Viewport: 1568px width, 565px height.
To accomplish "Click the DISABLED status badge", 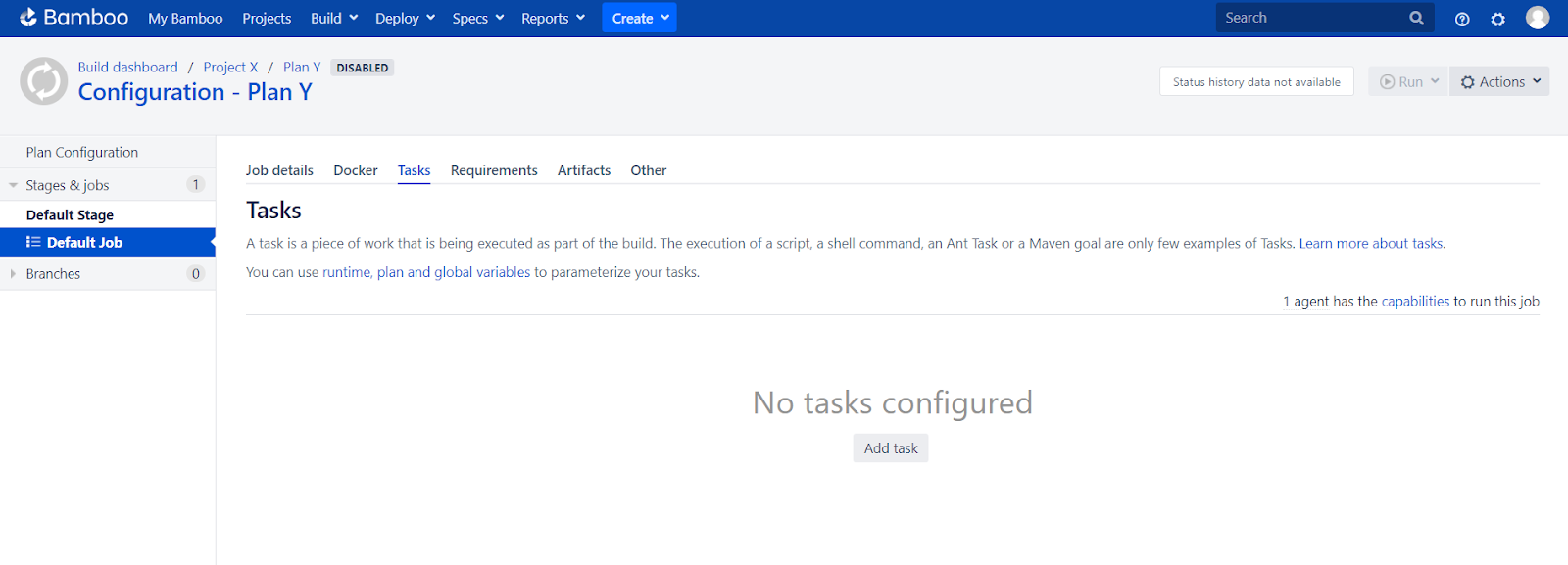I will tap(363, 68).
